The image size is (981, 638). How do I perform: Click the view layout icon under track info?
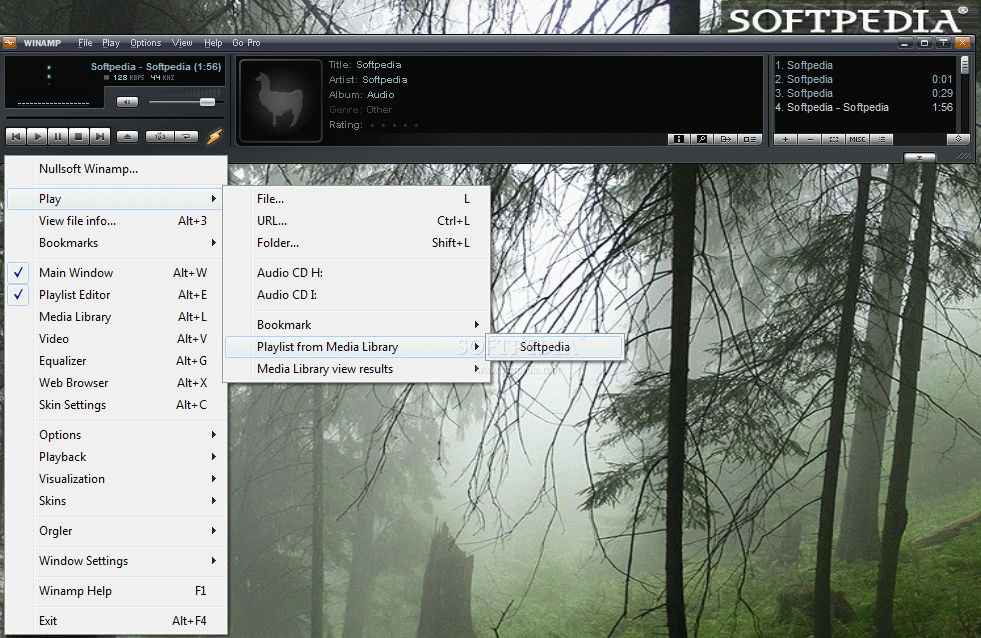tap(750, 139)
